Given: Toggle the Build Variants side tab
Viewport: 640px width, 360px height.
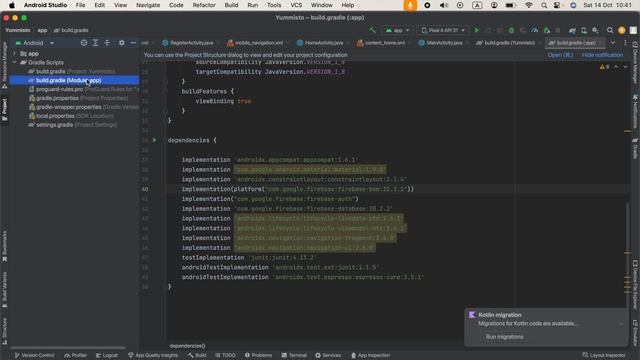Looking at the screenshot, I should 4,290.
